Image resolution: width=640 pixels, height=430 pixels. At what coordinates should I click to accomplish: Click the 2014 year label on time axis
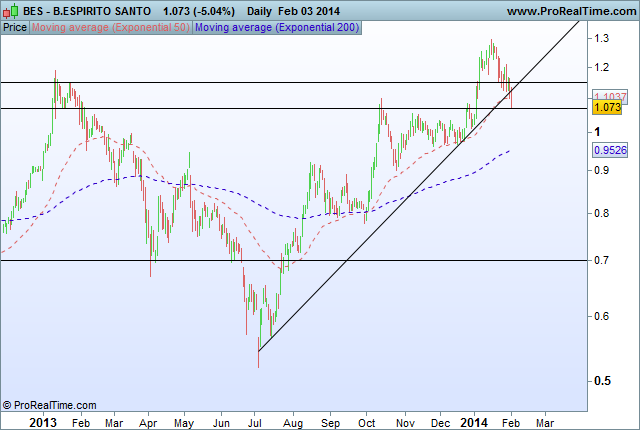pos(474,423)
